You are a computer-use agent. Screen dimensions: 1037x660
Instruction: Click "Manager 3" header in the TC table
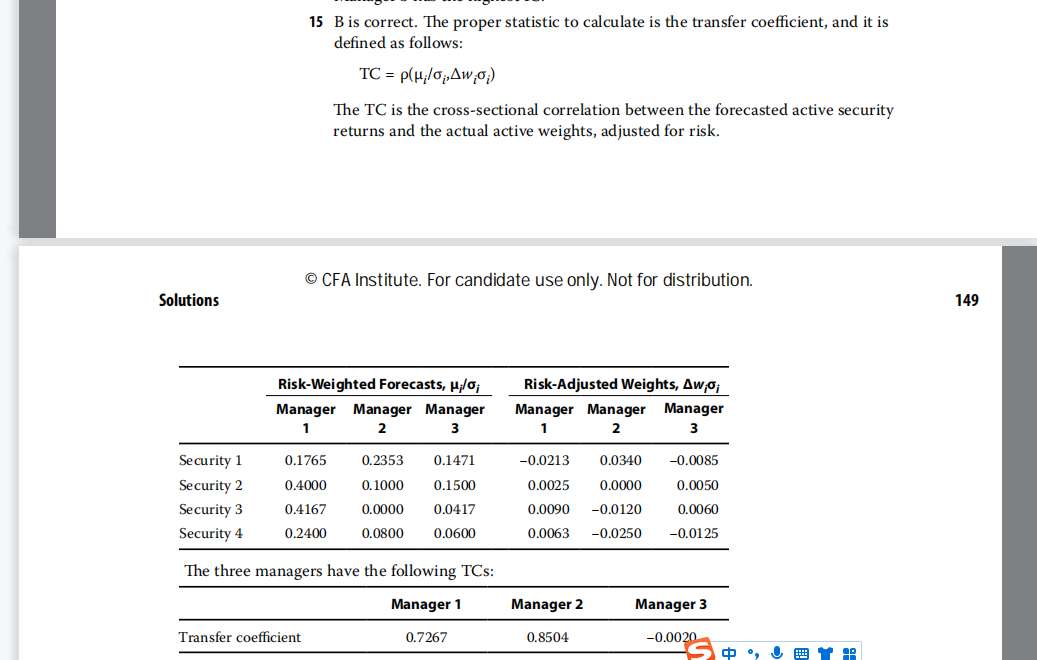point(671,604)
